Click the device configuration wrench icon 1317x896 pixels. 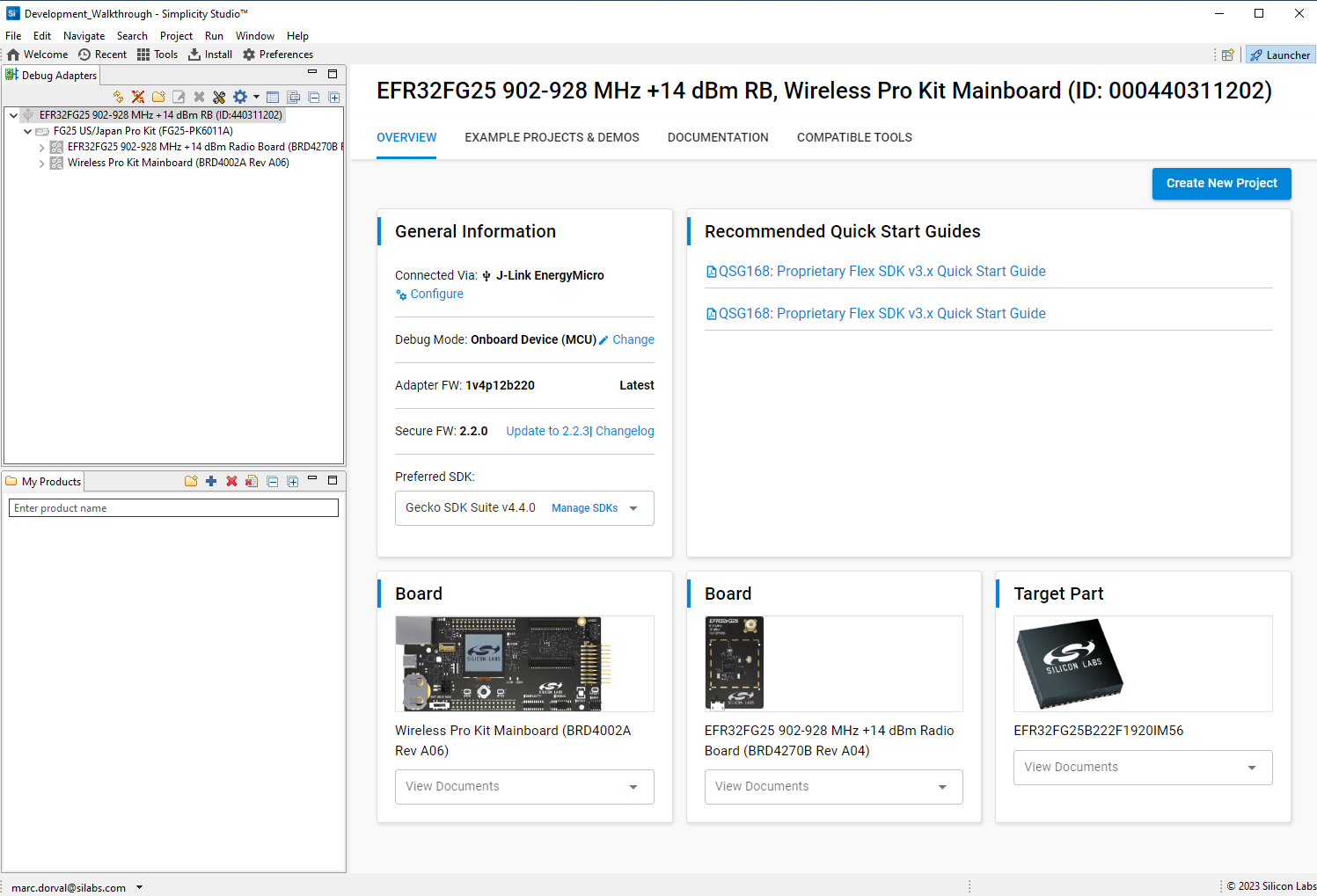(219, 97)
